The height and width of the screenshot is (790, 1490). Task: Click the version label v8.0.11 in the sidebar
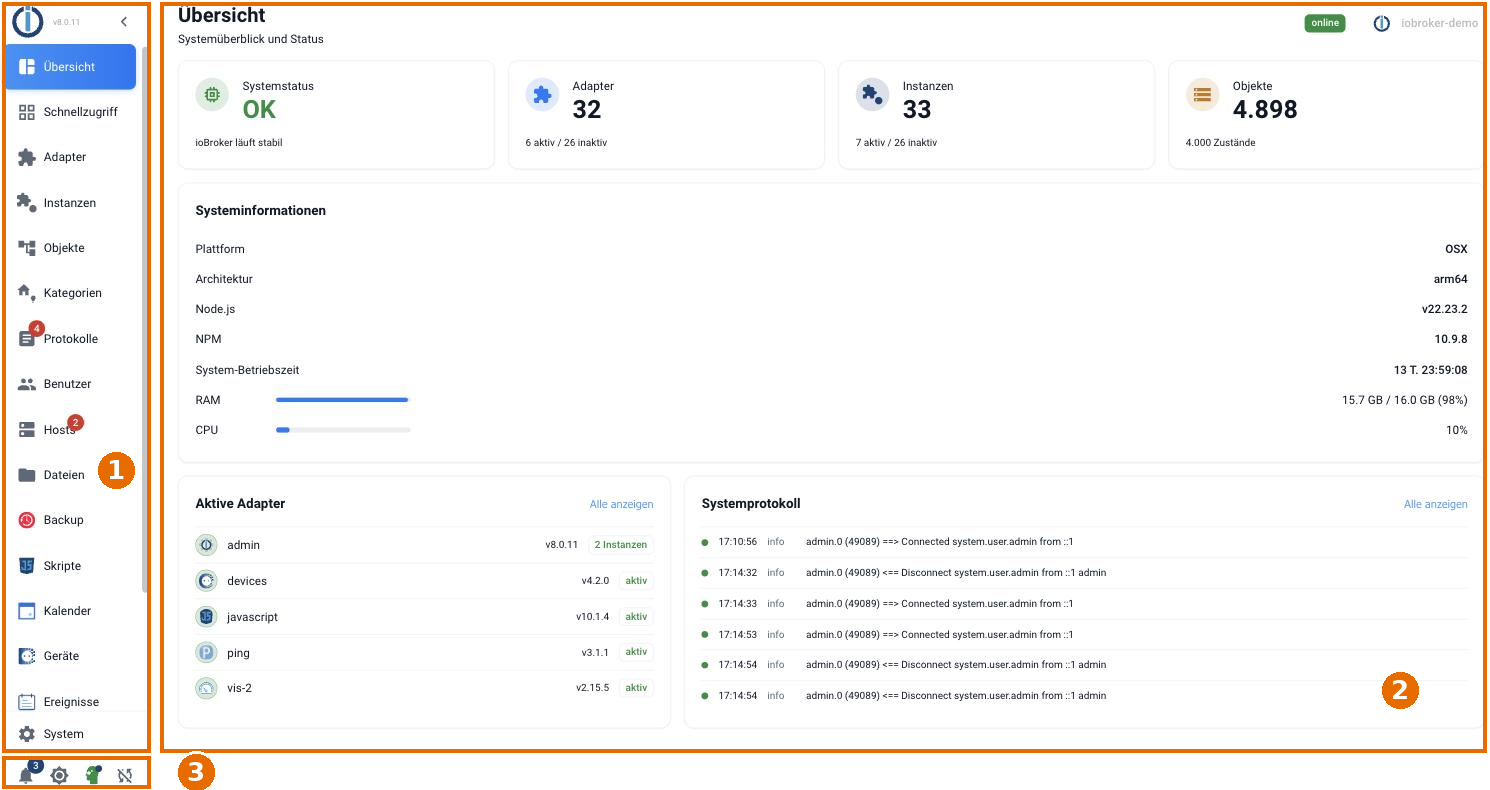pos(66,21)
